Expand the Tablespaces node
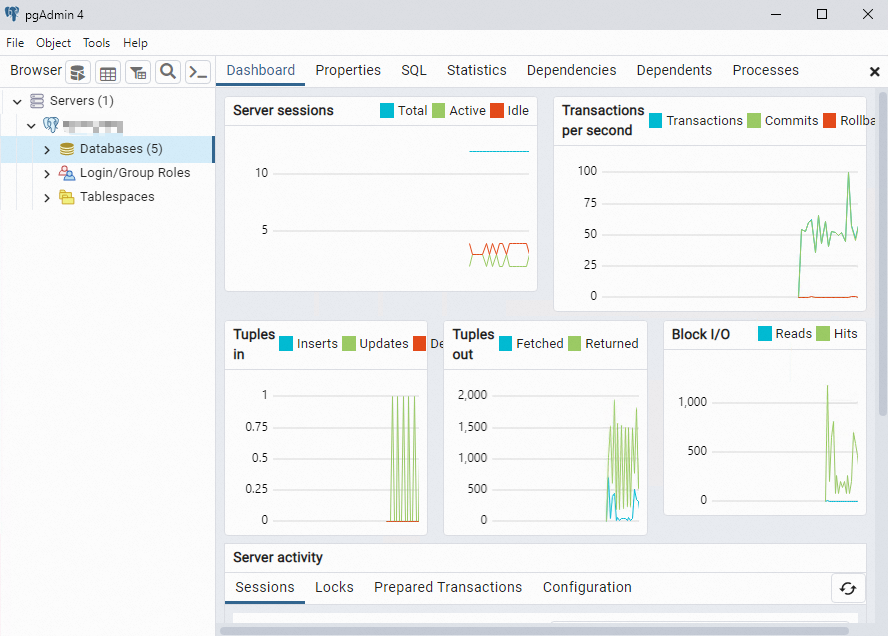Viewport: 888px width, 636px height. [47, 198]
